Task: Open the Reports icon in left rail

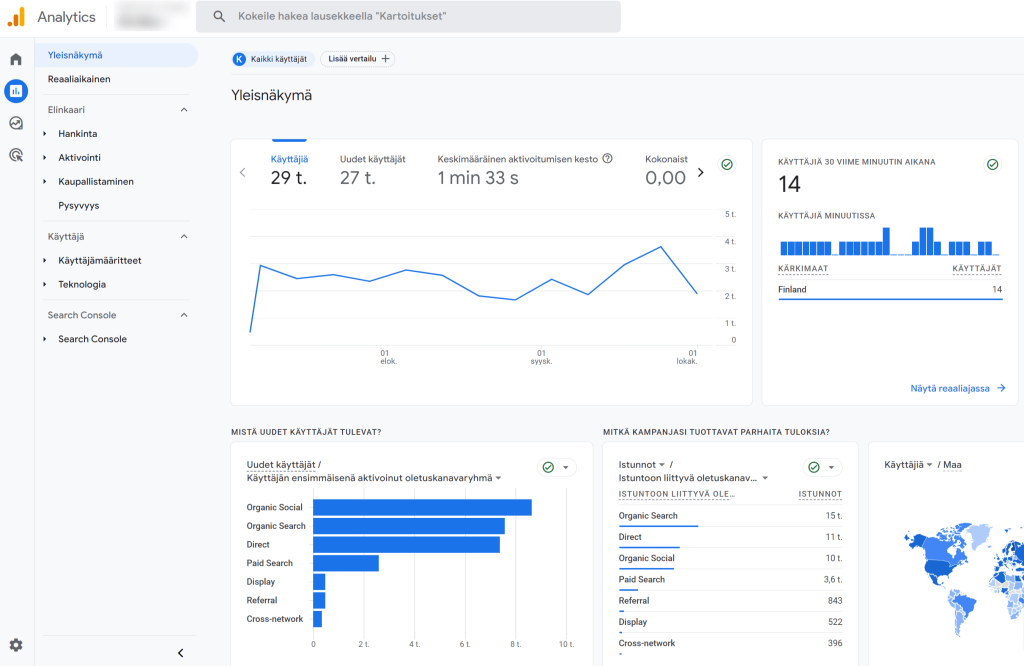Action: point(16,92)
